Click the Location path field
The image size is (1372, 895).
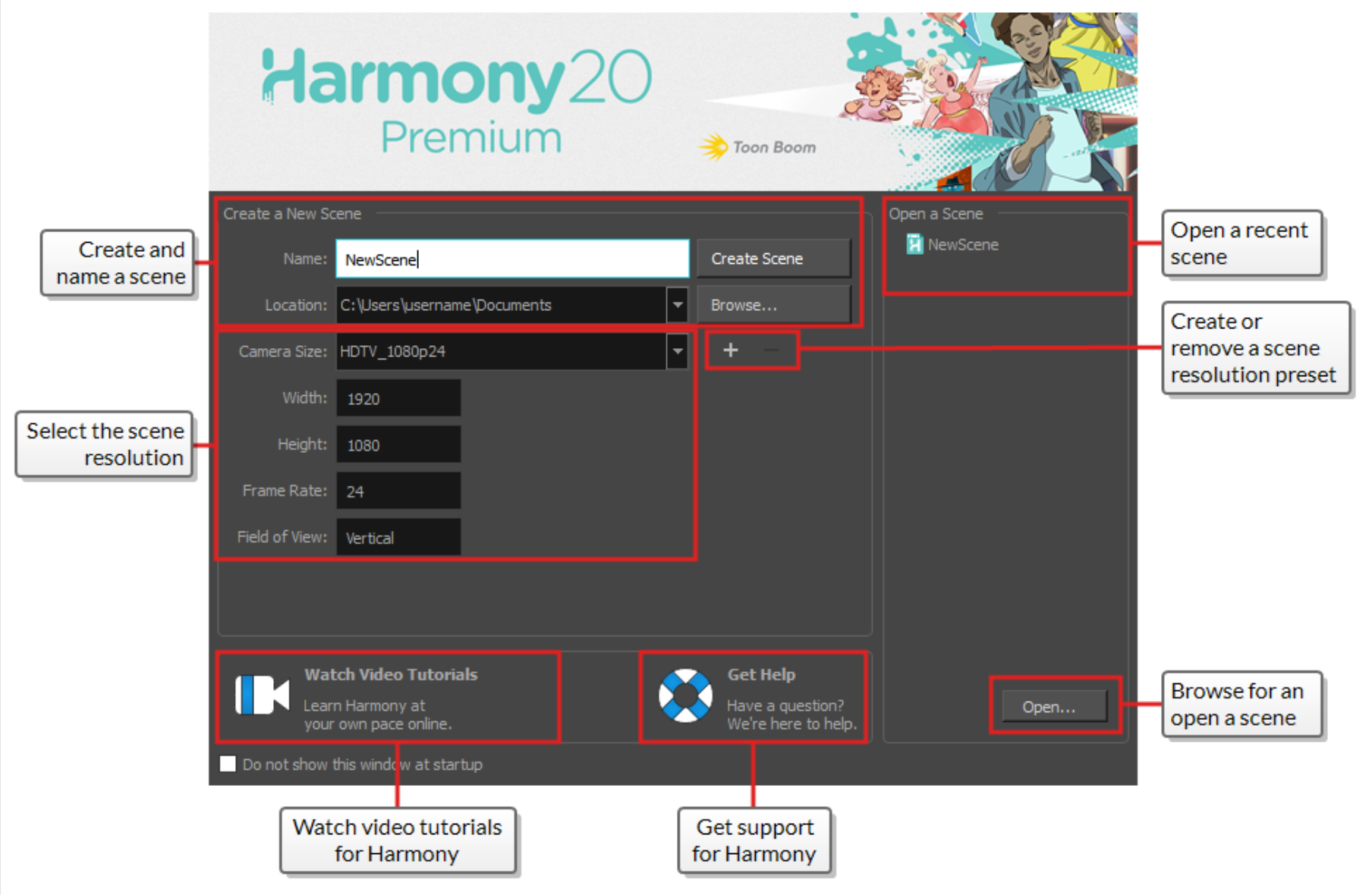[x=501, y=305]
